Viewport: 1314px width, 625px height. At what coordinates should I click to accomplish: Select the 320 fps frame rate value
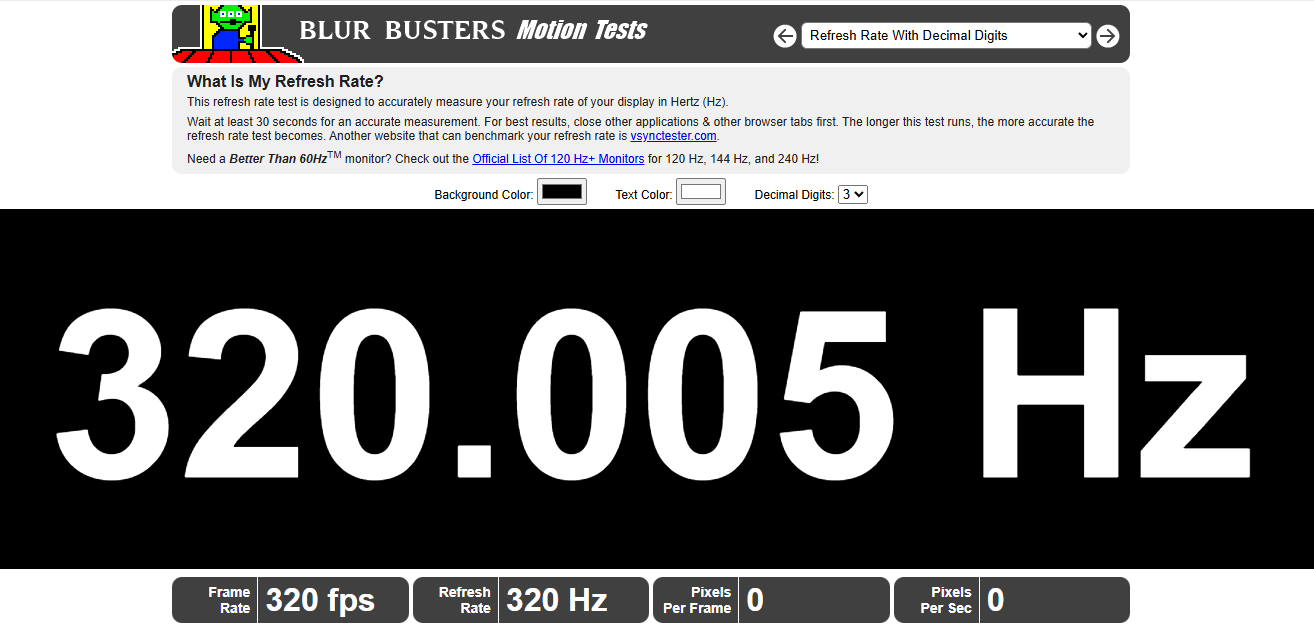coord(320,600)
